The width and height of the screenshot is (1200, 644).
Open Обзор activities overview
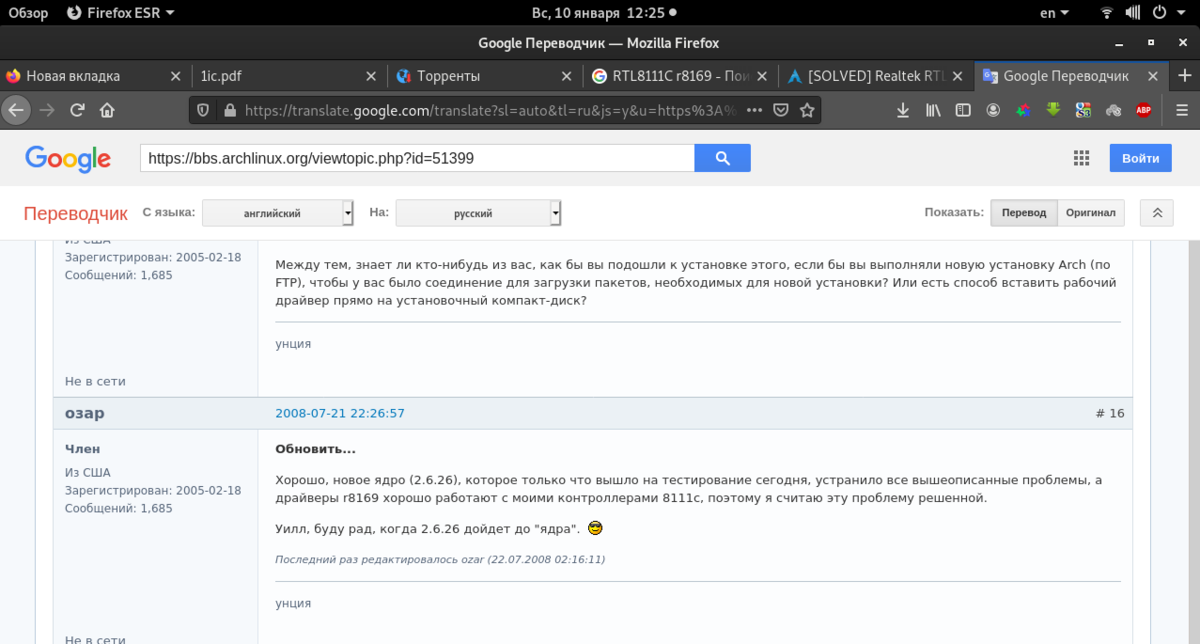pyautogui.click(x=29, y=13)
